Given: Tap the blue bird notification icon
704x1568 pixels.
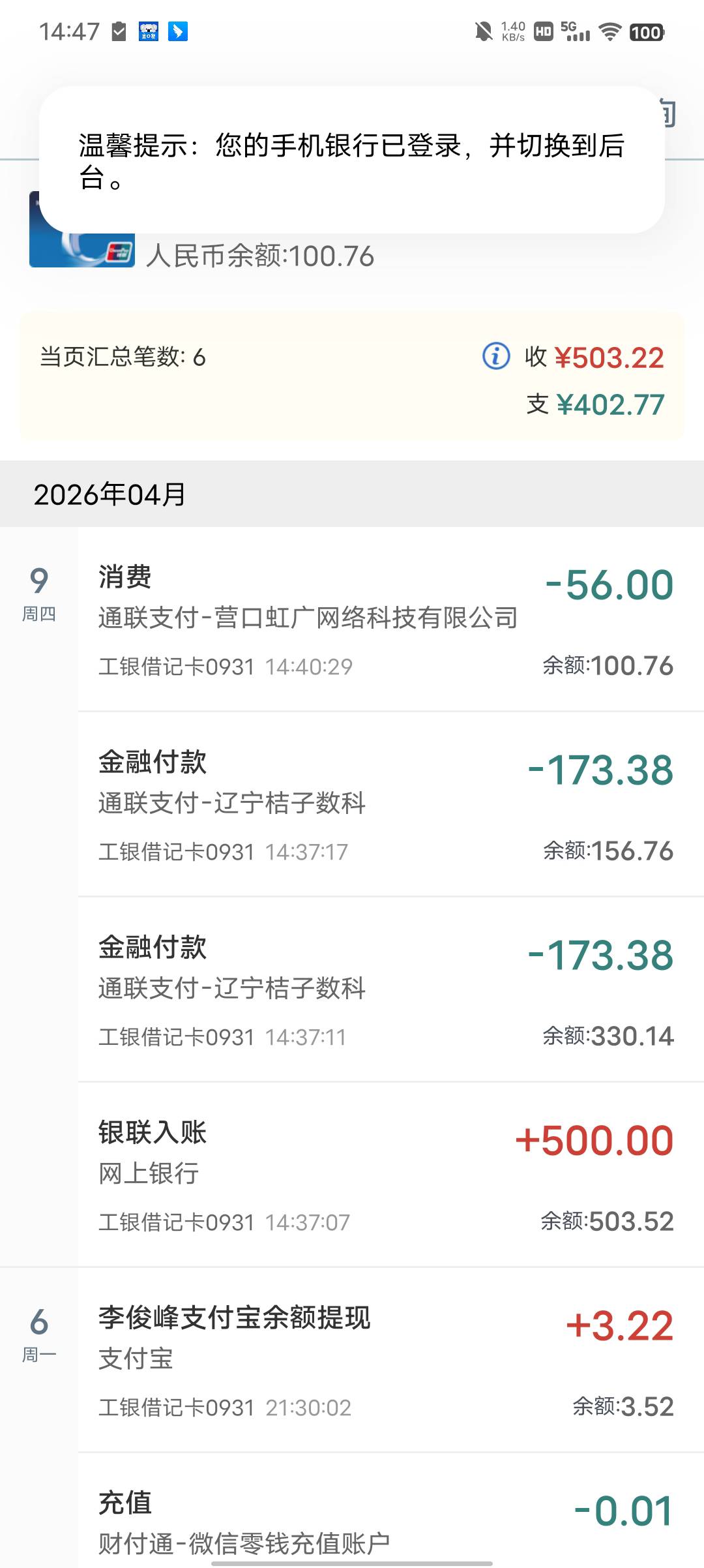Looking at the screenshot, I should tap(177, 31).
